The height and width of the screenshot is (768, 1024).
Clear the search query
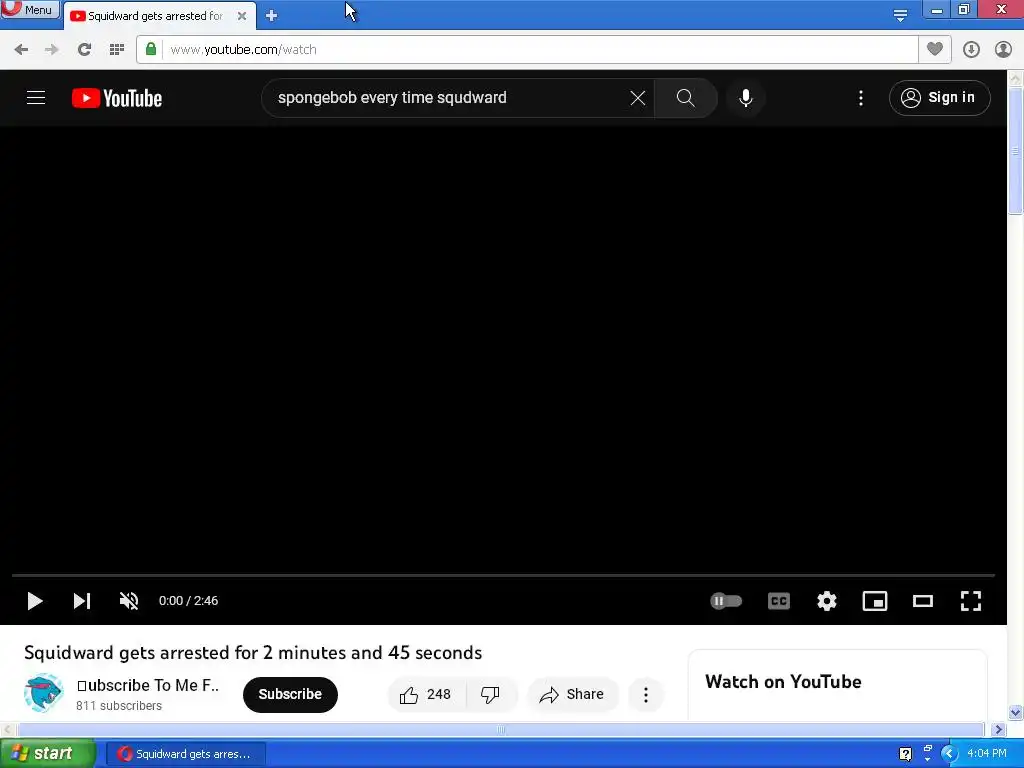638,98
